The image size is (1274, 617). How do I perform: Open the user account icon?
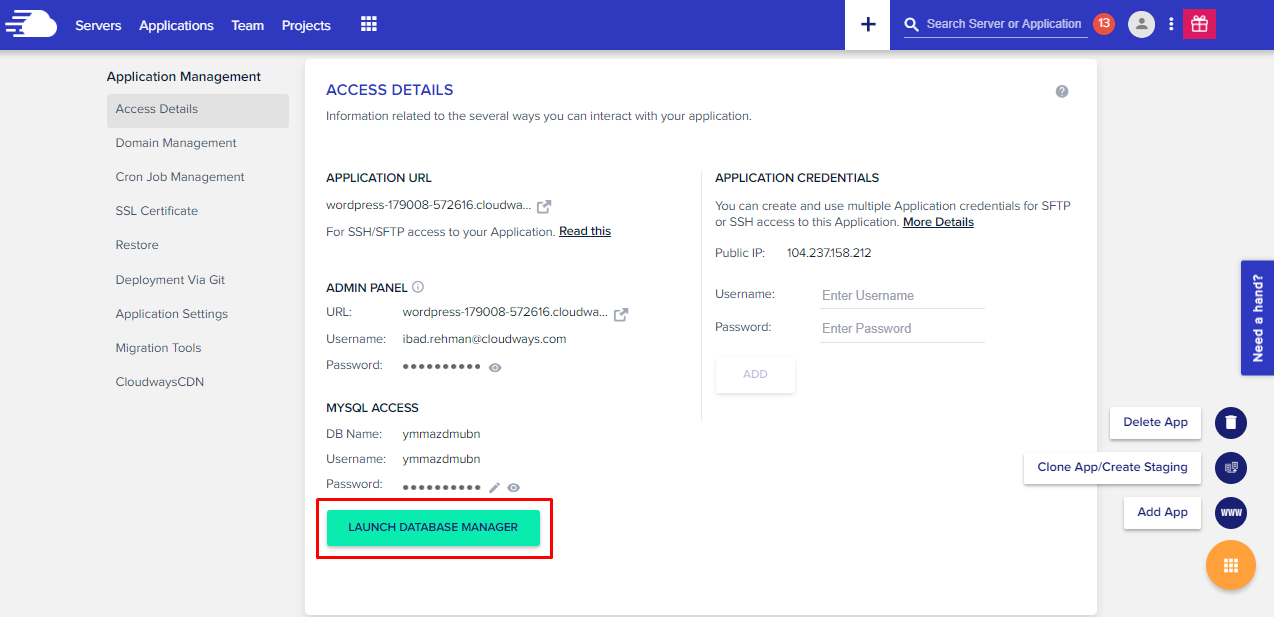pos(1141,24)
